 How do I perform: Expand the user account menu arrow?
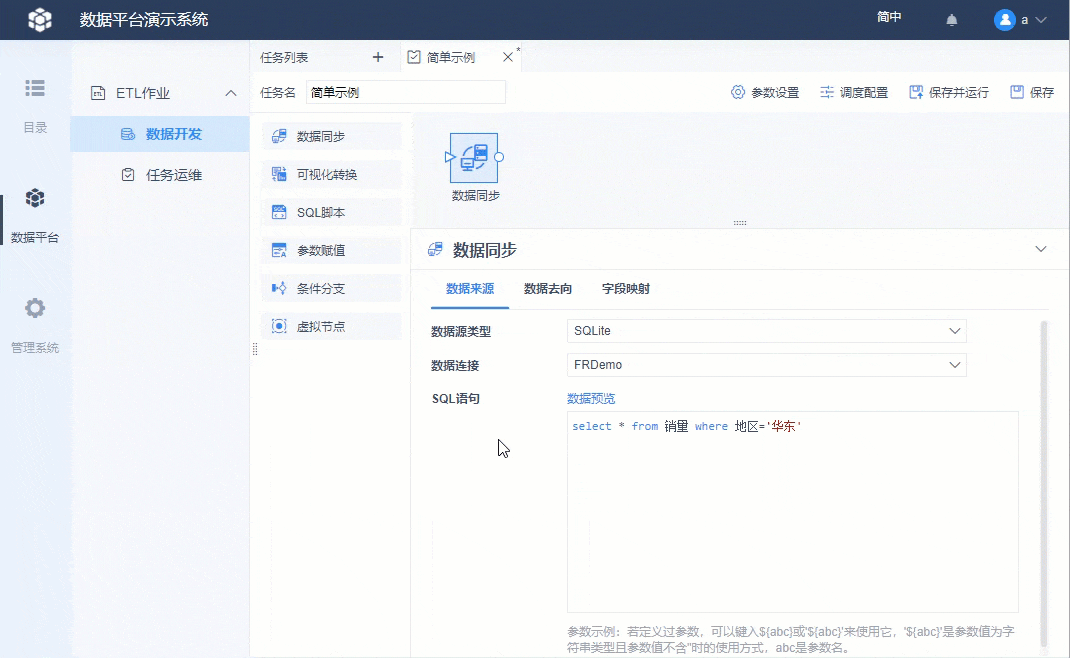1041,20
